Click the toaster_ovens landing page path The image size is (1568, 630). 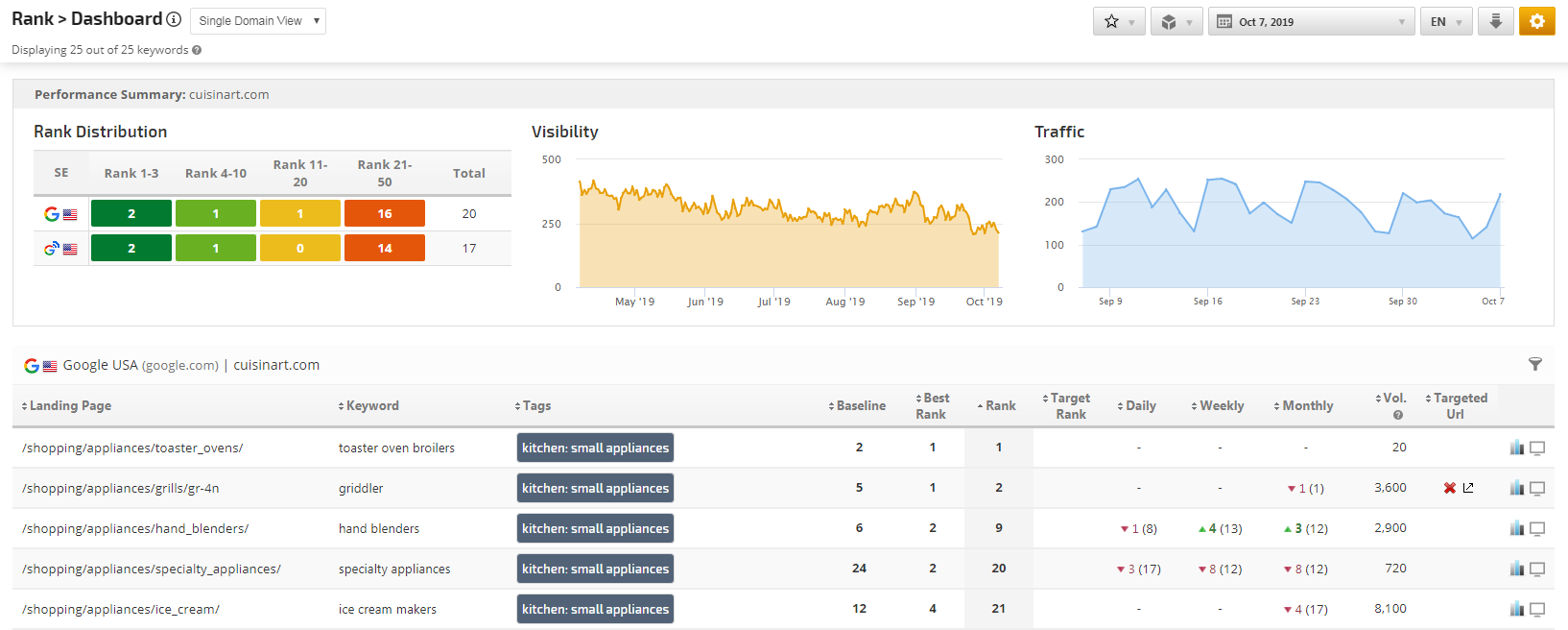coord(132,448)
